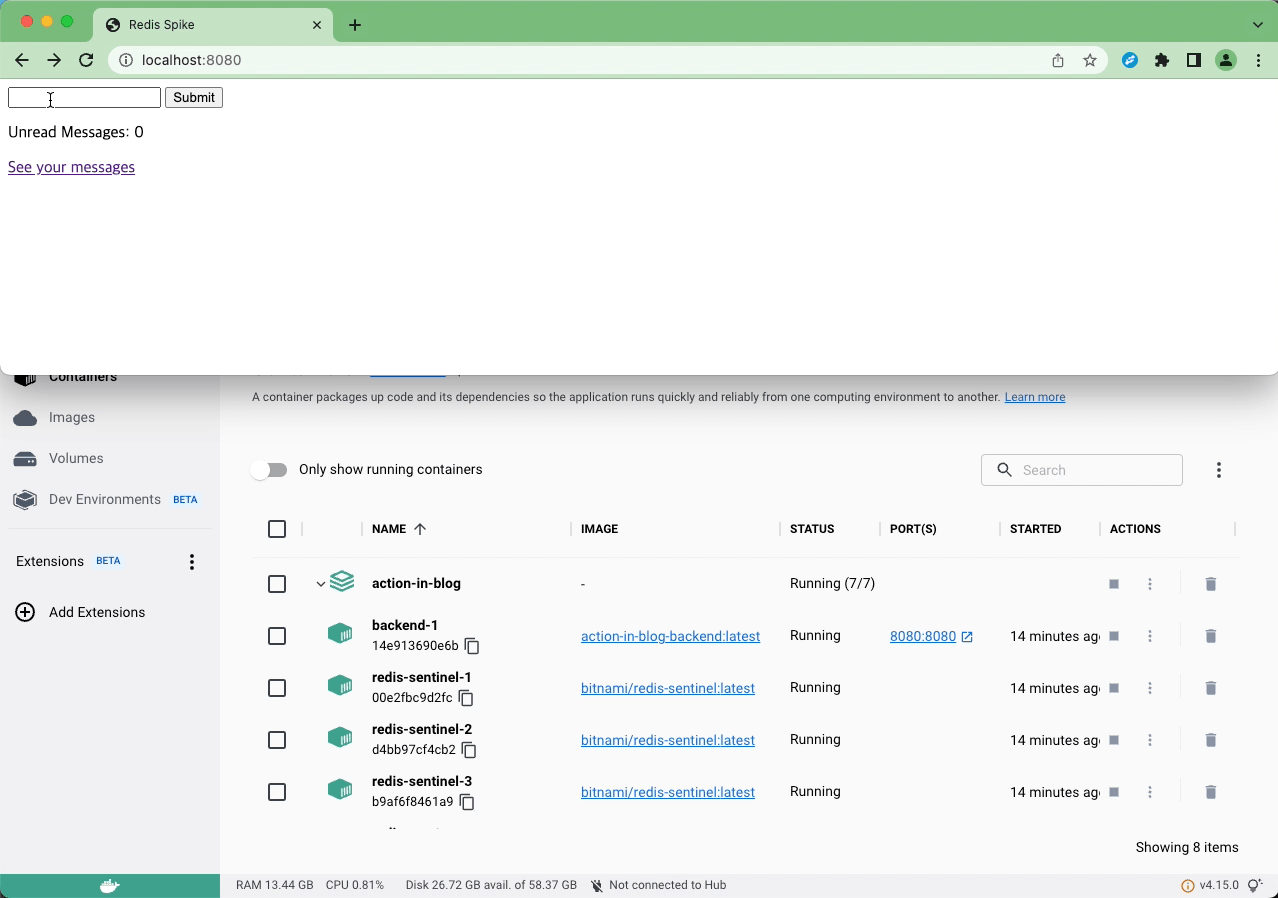
Task: Sort containers by Name column
Action: click(x=398, y=529)
